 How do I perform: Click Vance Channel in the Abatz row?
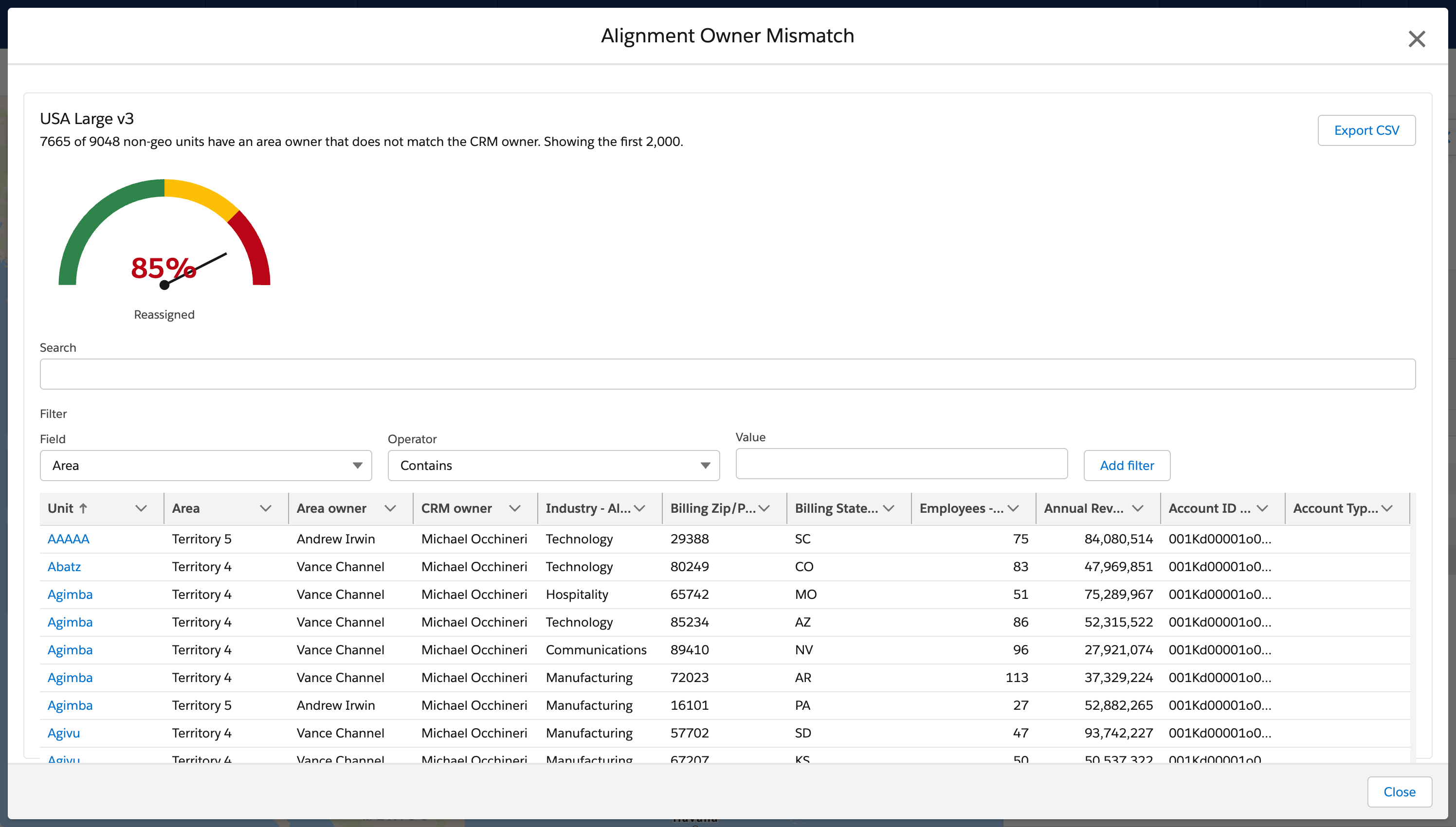click(x=340, y=567)
